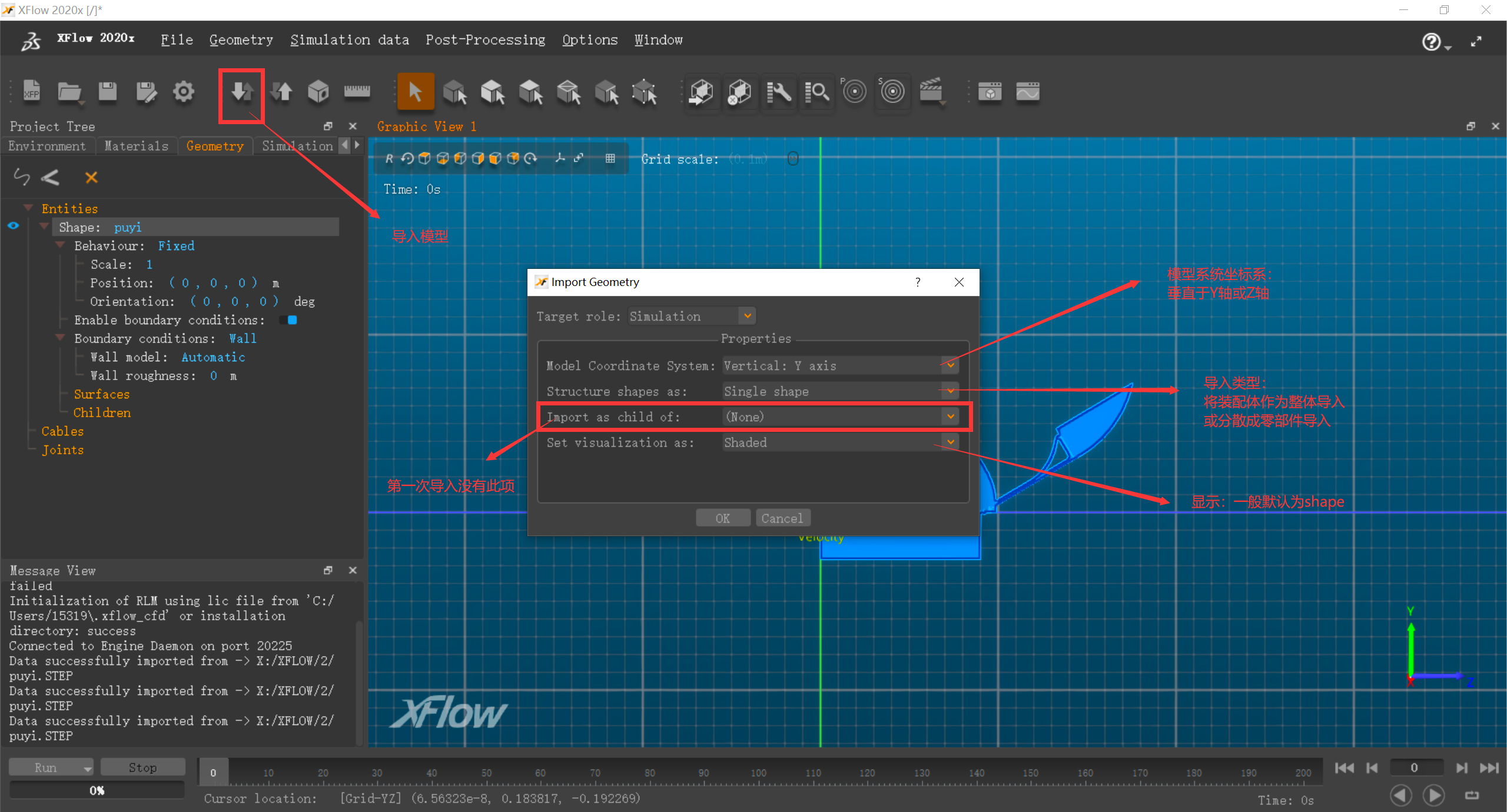Toggle visibility eye next to Shape puyi

point(13,225)
